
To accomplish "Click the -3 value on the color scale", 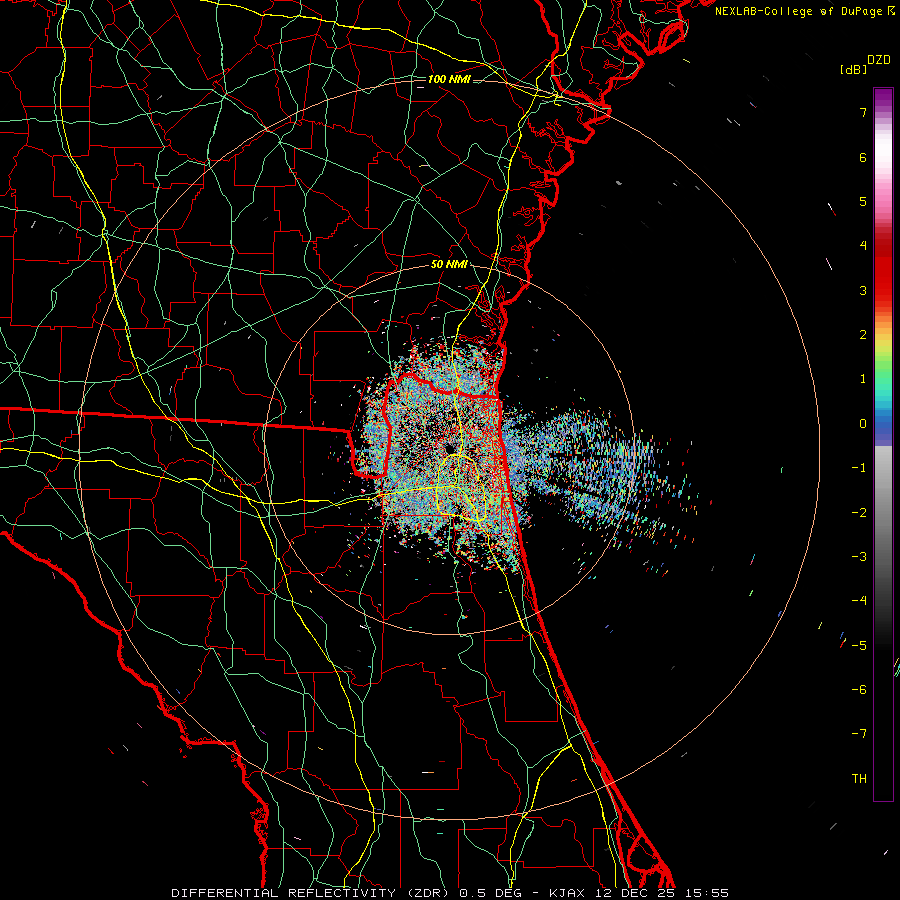I will tap(859, 557).
